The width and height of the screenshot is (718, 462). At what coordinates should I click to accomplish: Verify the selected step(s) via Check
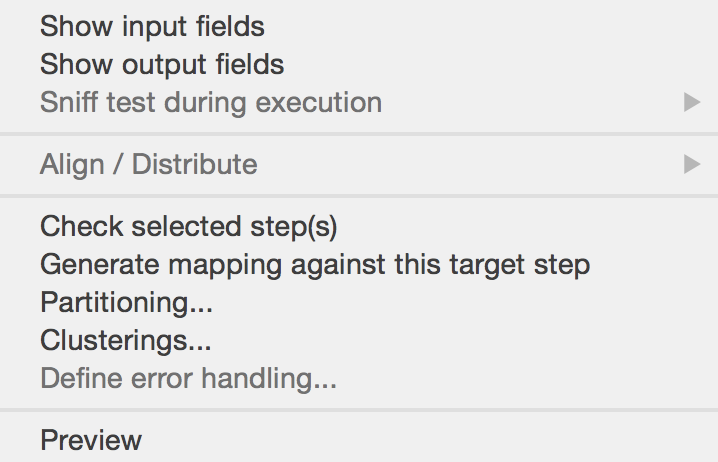188,227
